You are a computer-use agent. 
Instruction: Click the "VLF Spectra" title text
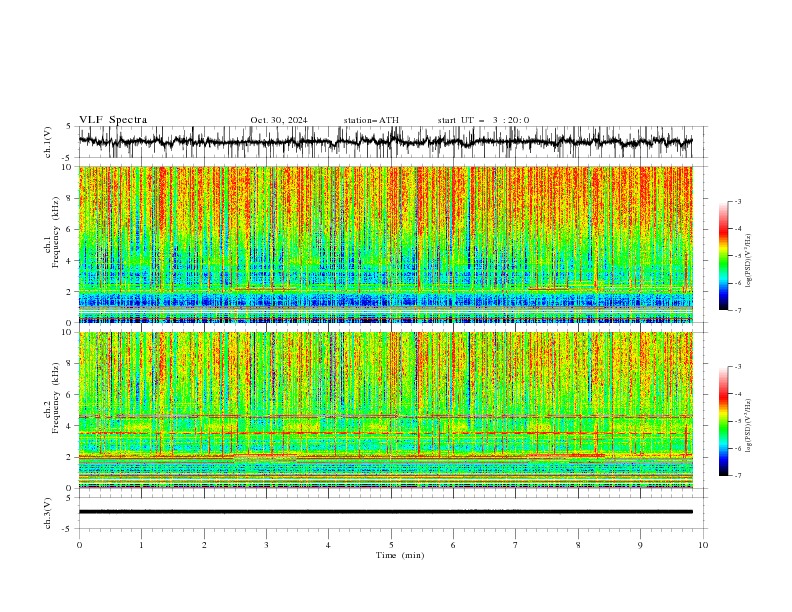(113, 120)
